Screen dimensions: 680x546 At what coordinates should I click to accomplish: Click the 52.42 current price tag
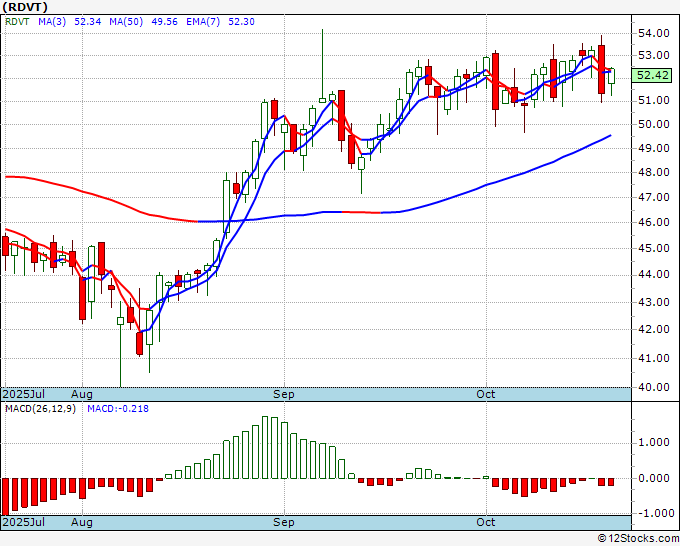click(x=652, y=75)
